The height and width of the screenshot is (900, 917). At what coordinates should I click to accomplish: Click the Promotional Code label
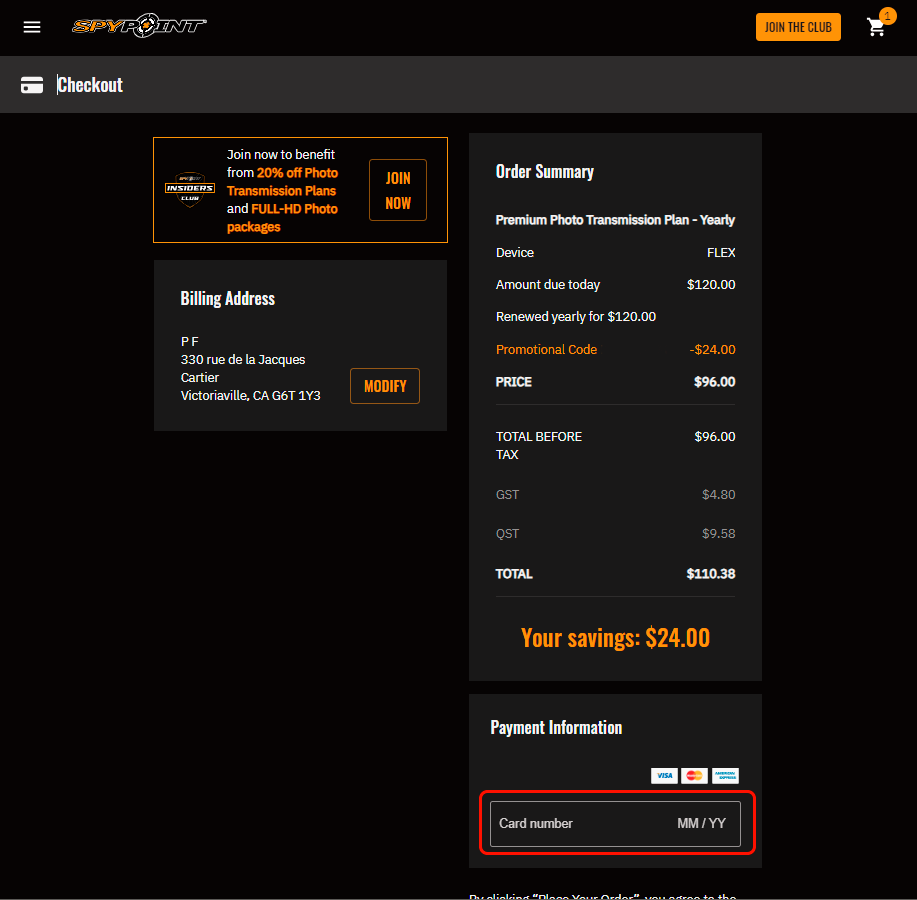tap(546, 350)
